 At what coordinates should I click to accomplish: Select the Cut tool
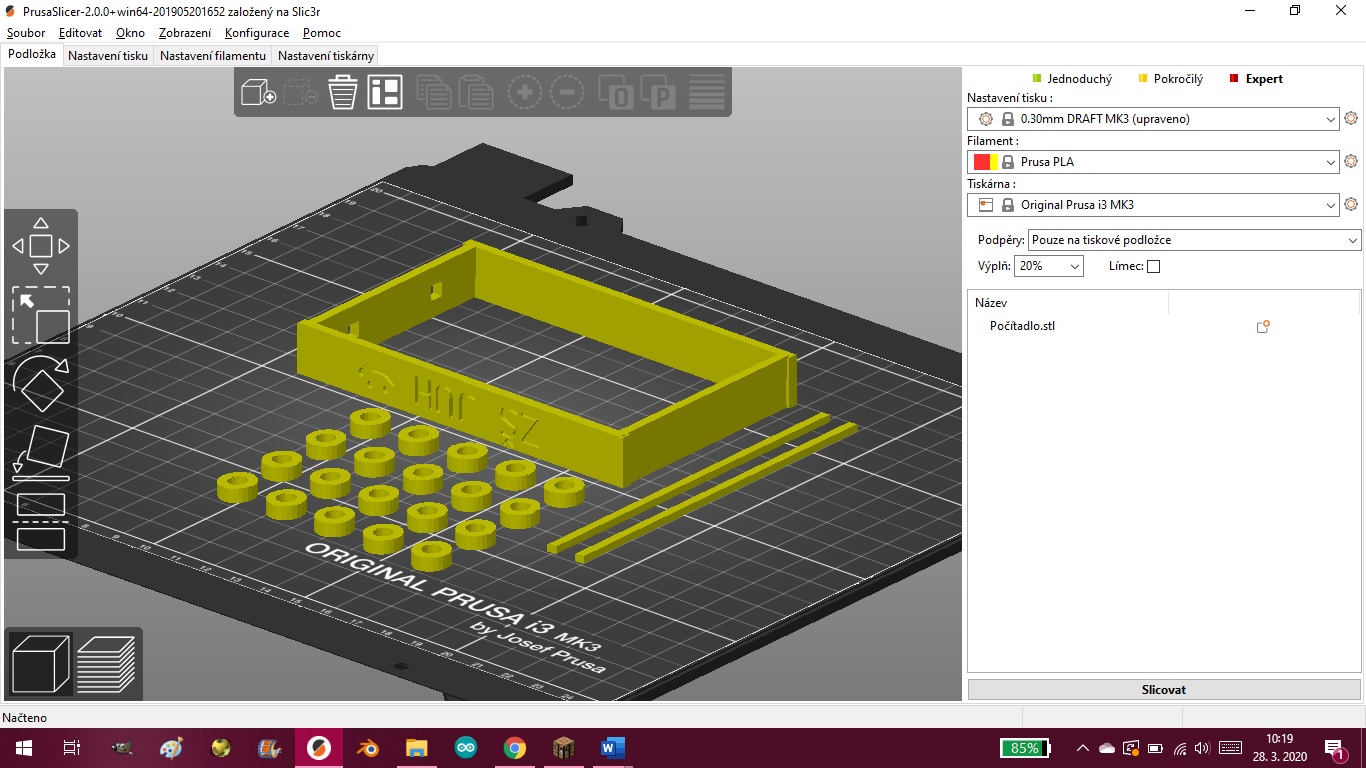[41, 522]
